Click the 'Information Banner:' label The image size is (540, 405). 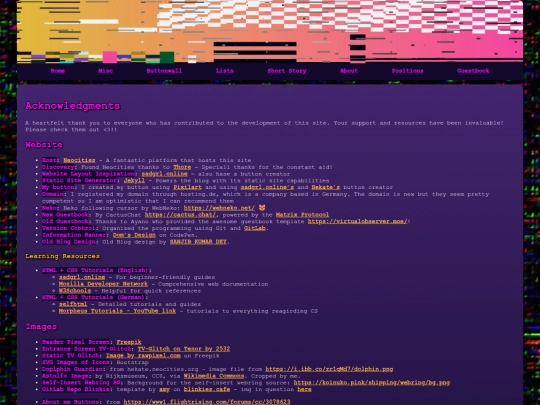(75, 235)
